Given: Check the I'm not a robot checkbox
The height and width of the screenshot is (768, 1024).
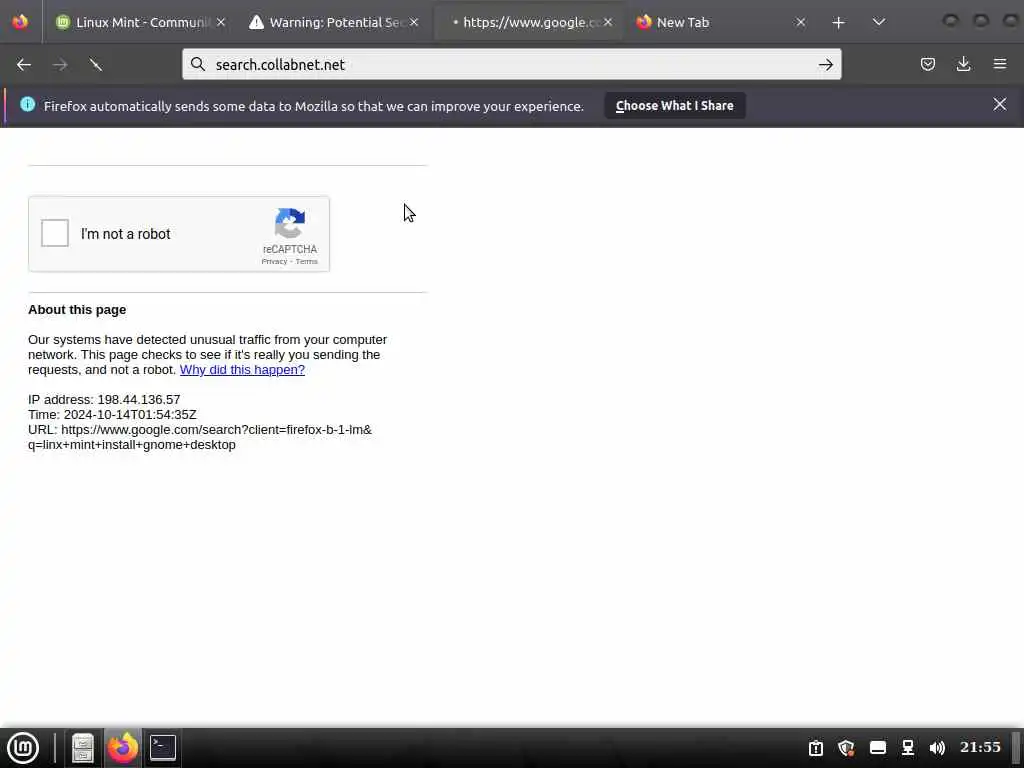Looking at the screenshot, I should pyautogui.click(x=55, y=233).
